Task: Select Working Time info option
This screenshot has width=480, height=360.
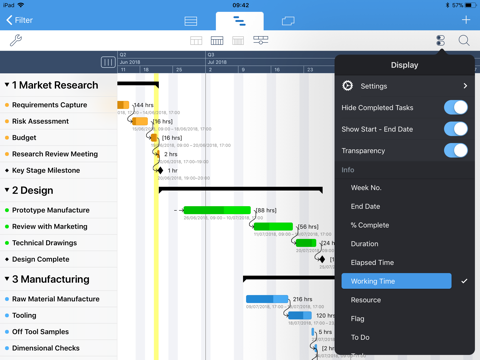Action: click(396, 281)
